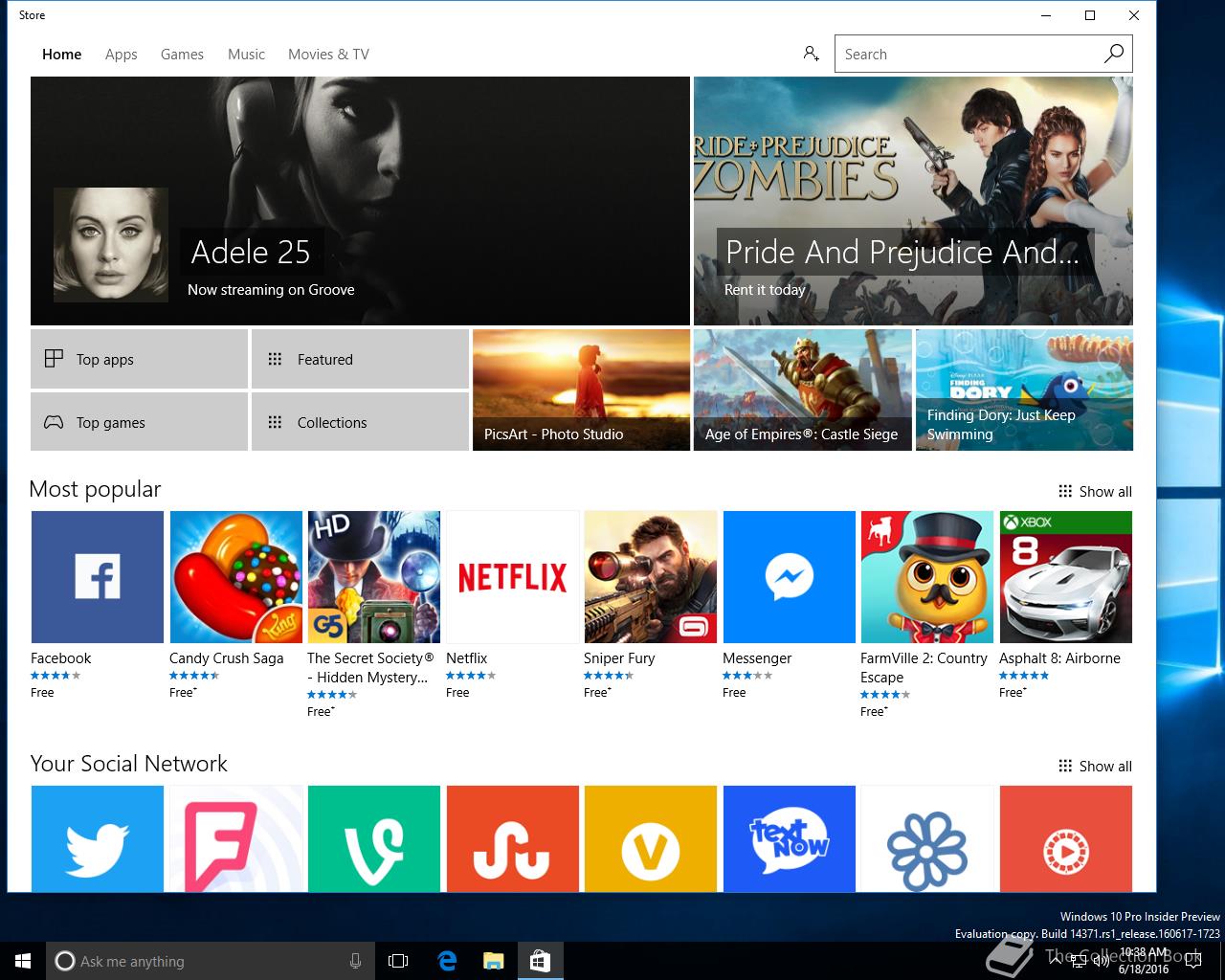Open Finding Dory: Just Keep Swimming tile

[x=1024, y=390]
